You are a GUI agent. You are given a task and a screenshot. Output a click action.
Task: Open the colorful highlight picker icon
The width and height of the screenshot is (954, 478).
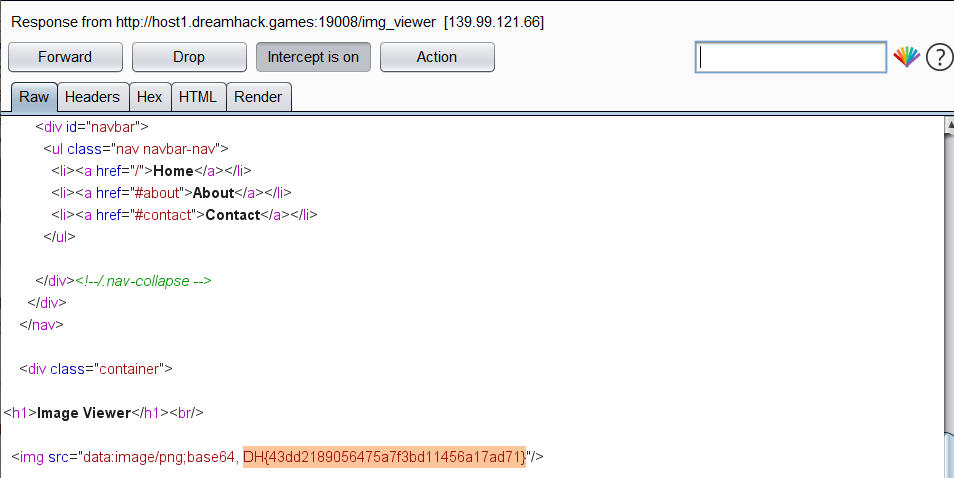(x=907, y=57)
